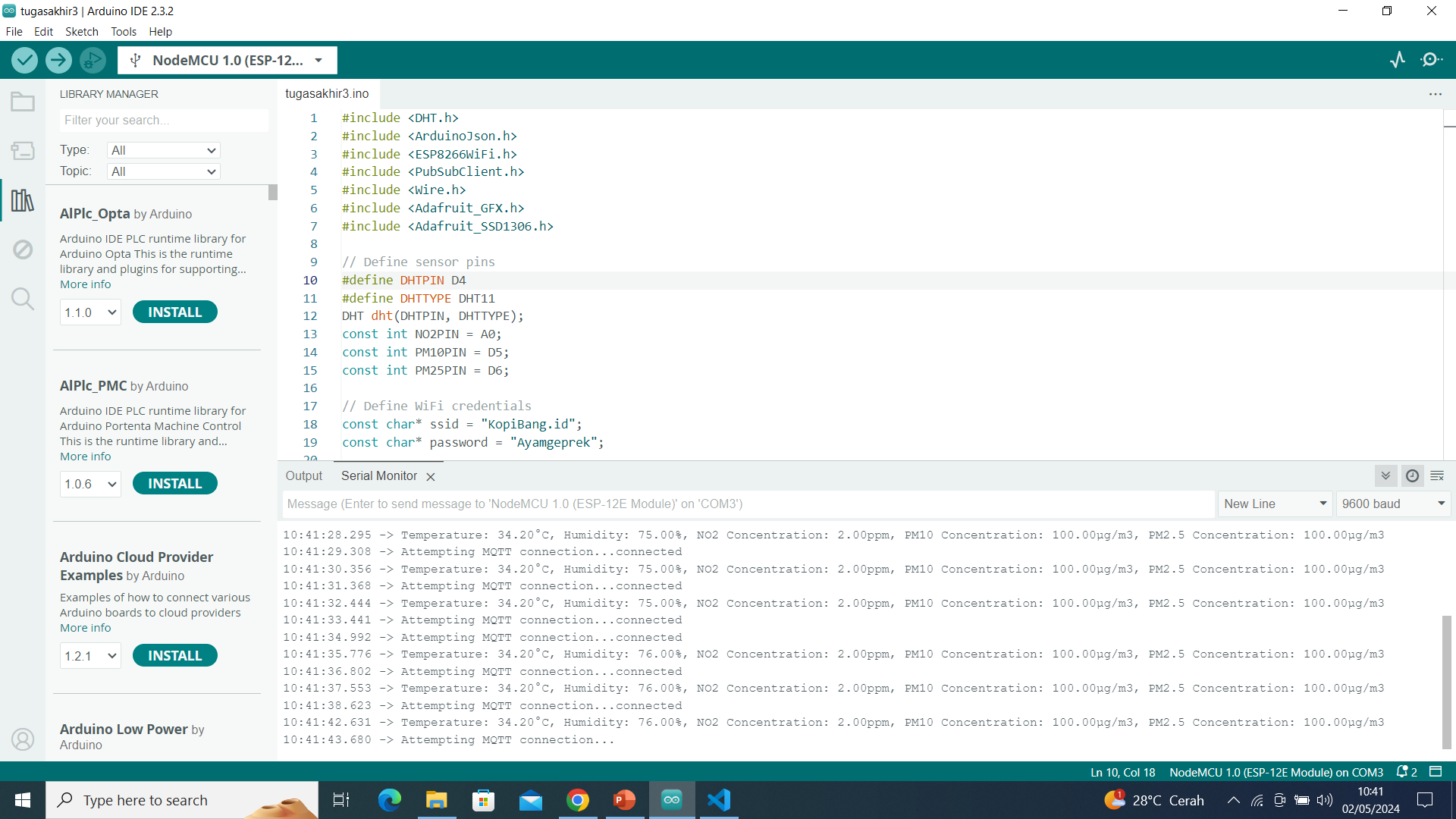Image resolution: width=1456 pixels, height=819 pixels.
Task: Click line 18 ssid KopiBang.id code
Action: (x=462, y=425)
